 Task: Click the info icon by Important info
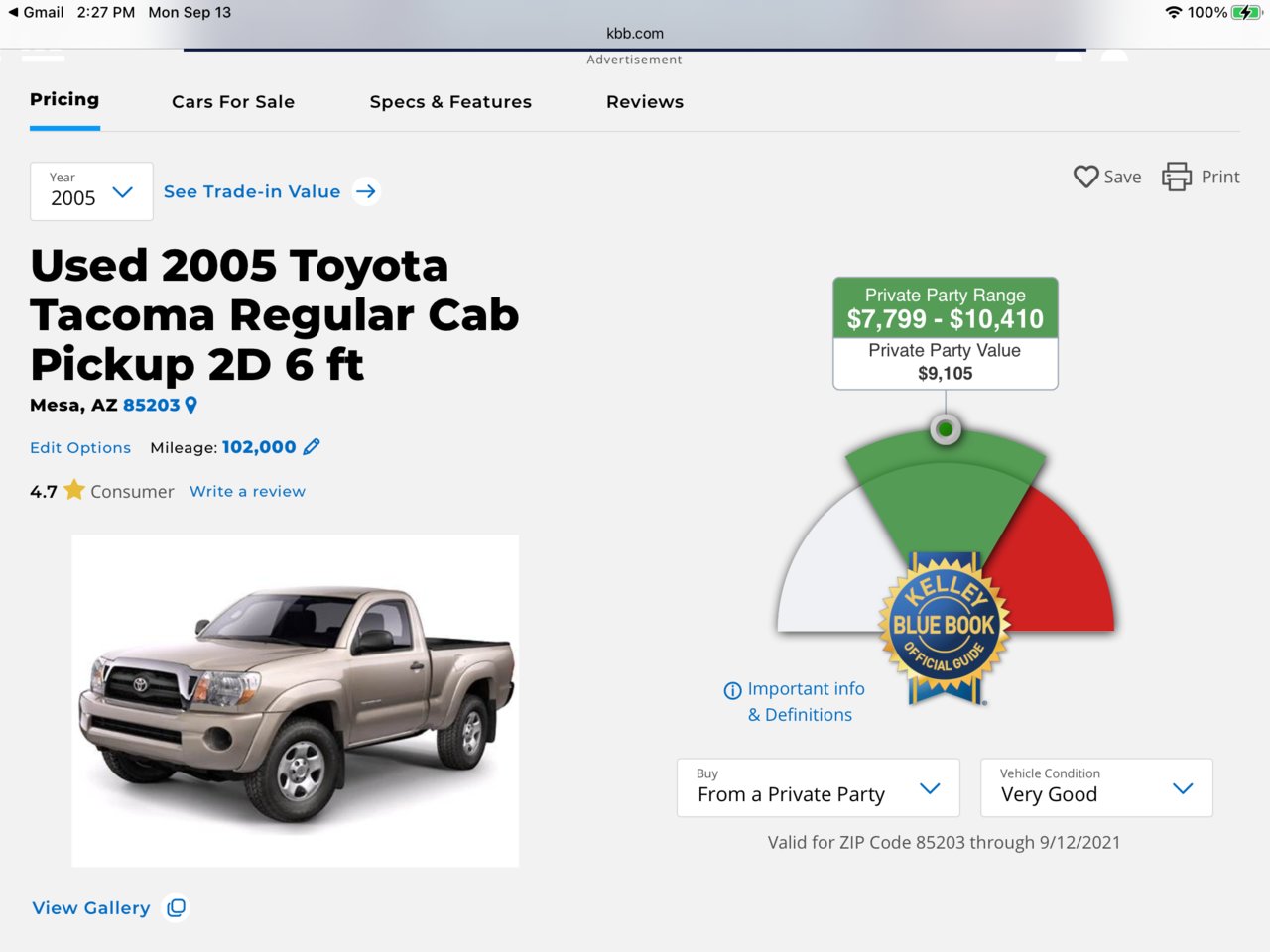point(732,690)
